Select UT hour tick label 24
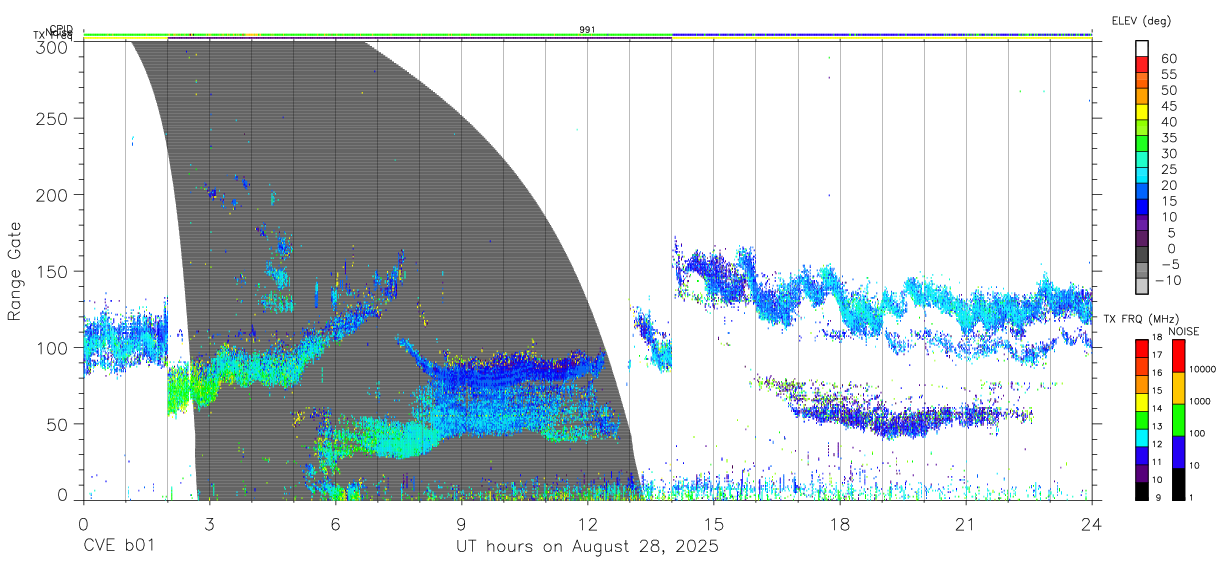This screenshot has height=567, width=1228. (x=1092, y=524)
